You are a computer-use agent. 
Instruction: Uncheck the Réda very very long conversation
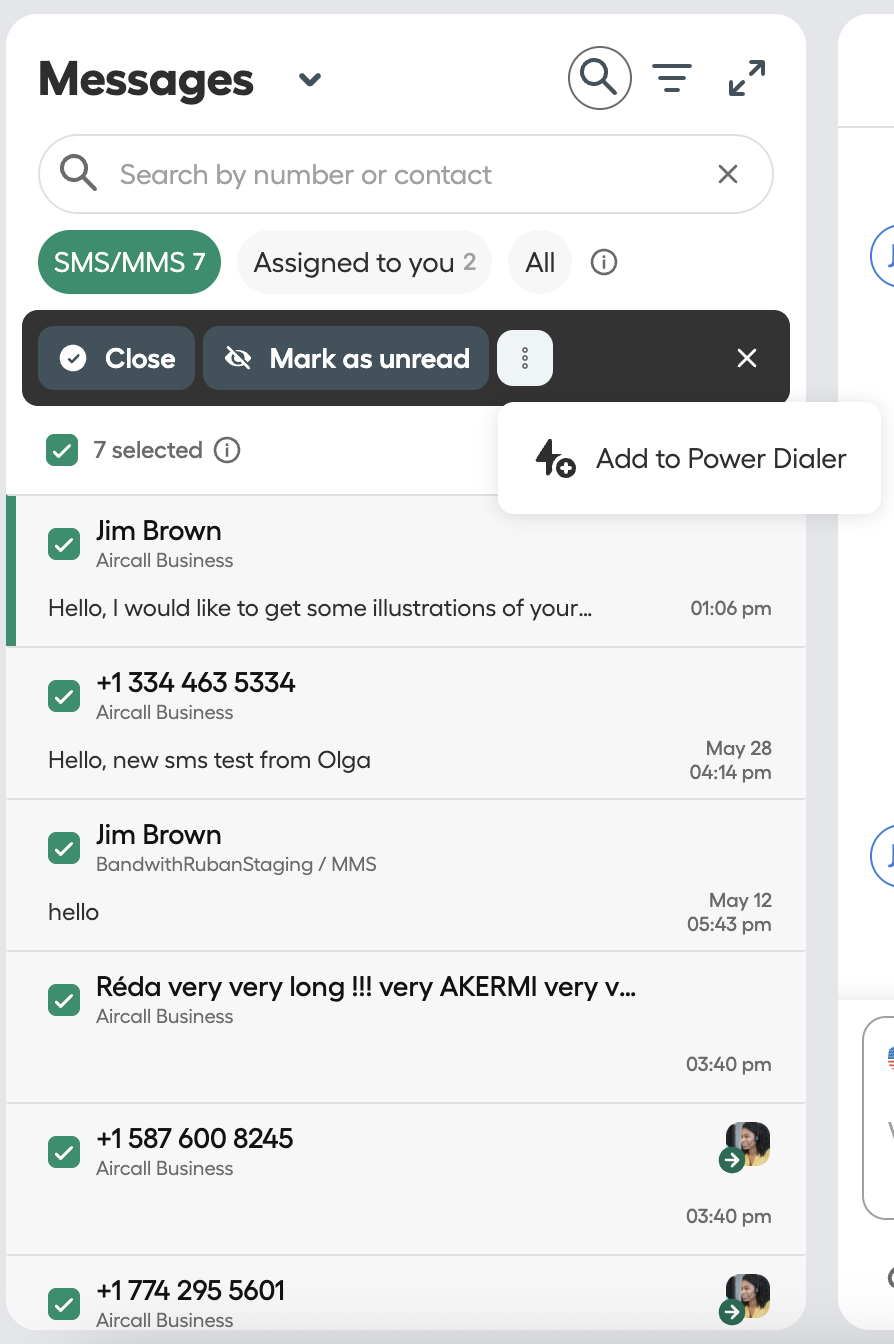click(x=64, y=1001)
